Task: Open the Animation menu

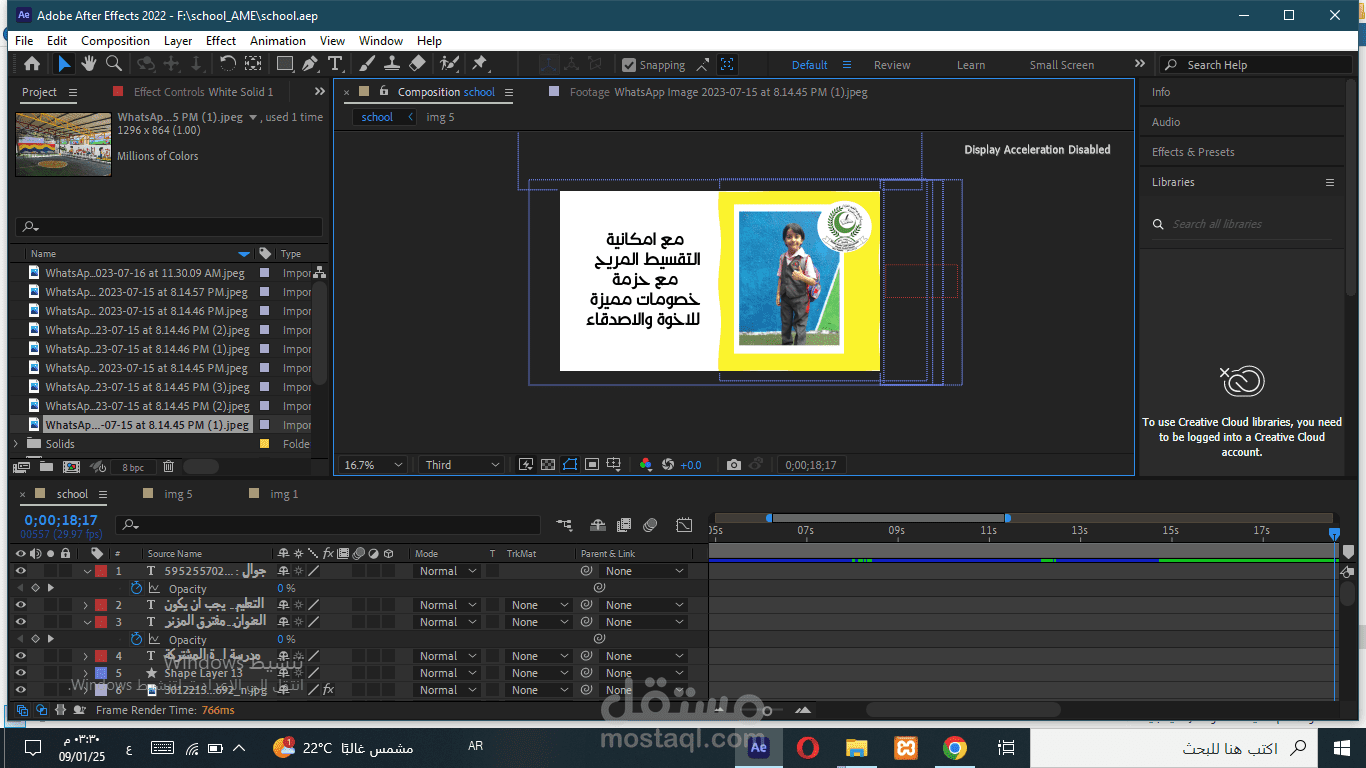Action: point(278,41)
